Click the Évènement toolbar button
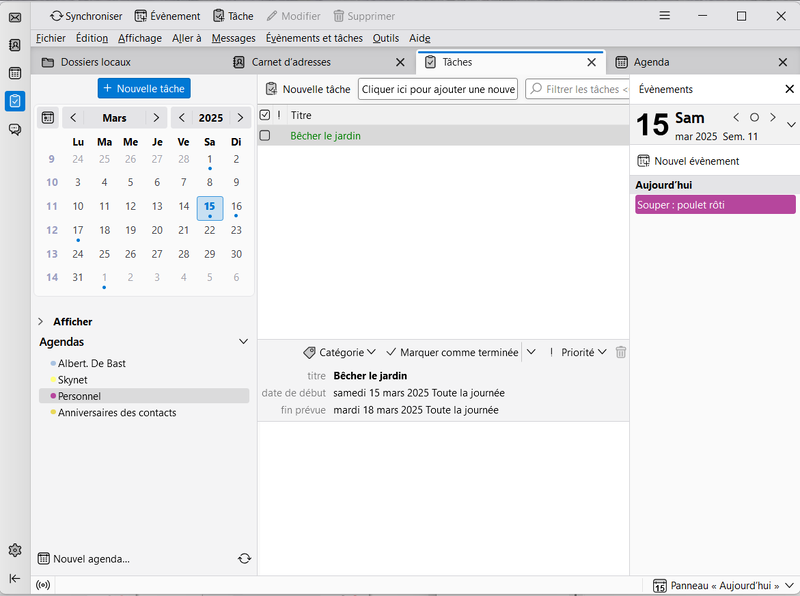Screen dimensions: 800x596 167,16
